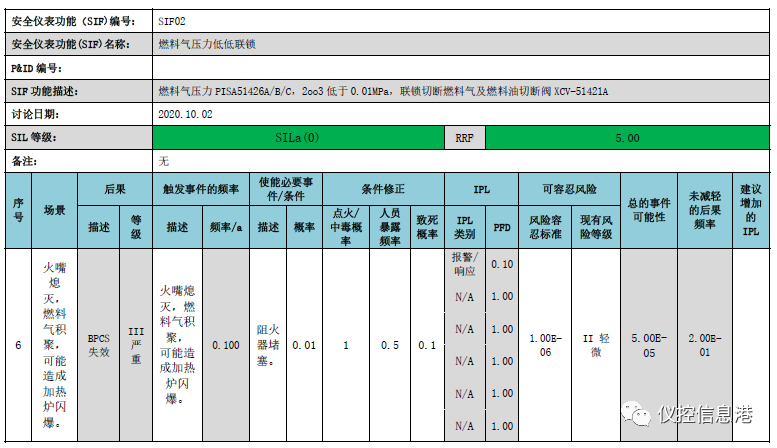This screenshot has width=777, height=448.
Task: Click the green 'SILa(0)' cell
Action: (x=298, y=138)
